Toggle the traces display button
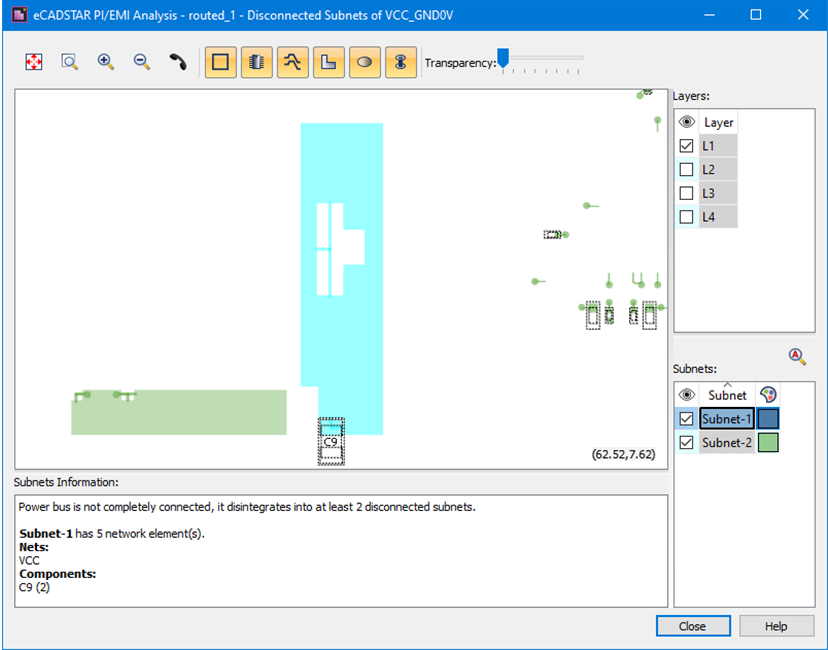Screen dimensions: 828x650 293,62
